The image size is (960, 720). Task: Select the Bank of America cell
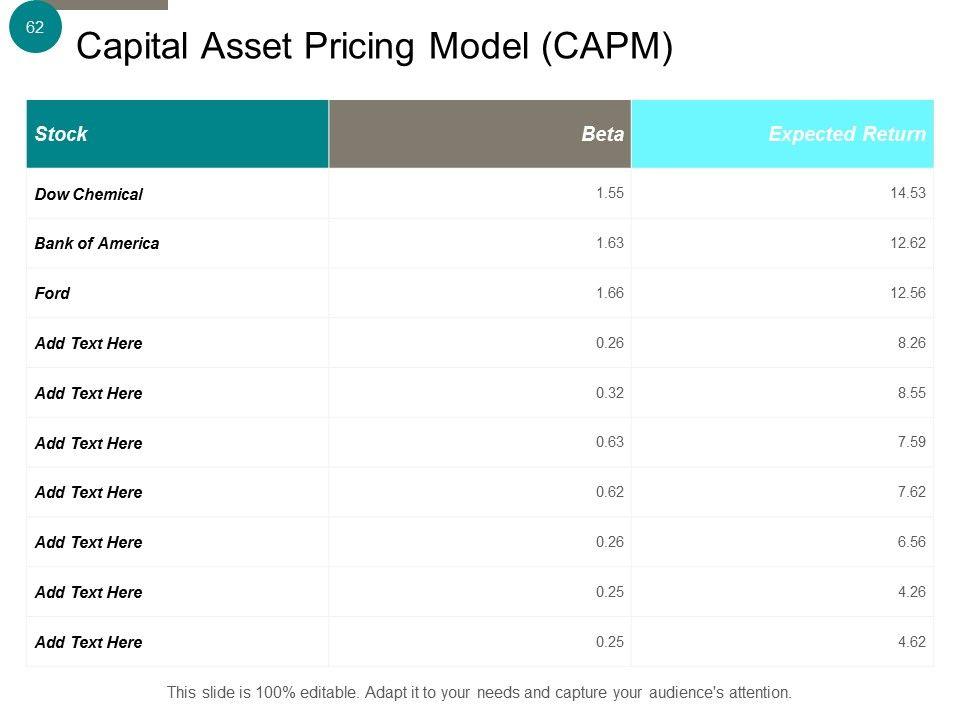pyautogui.click(x=97, y=243)
